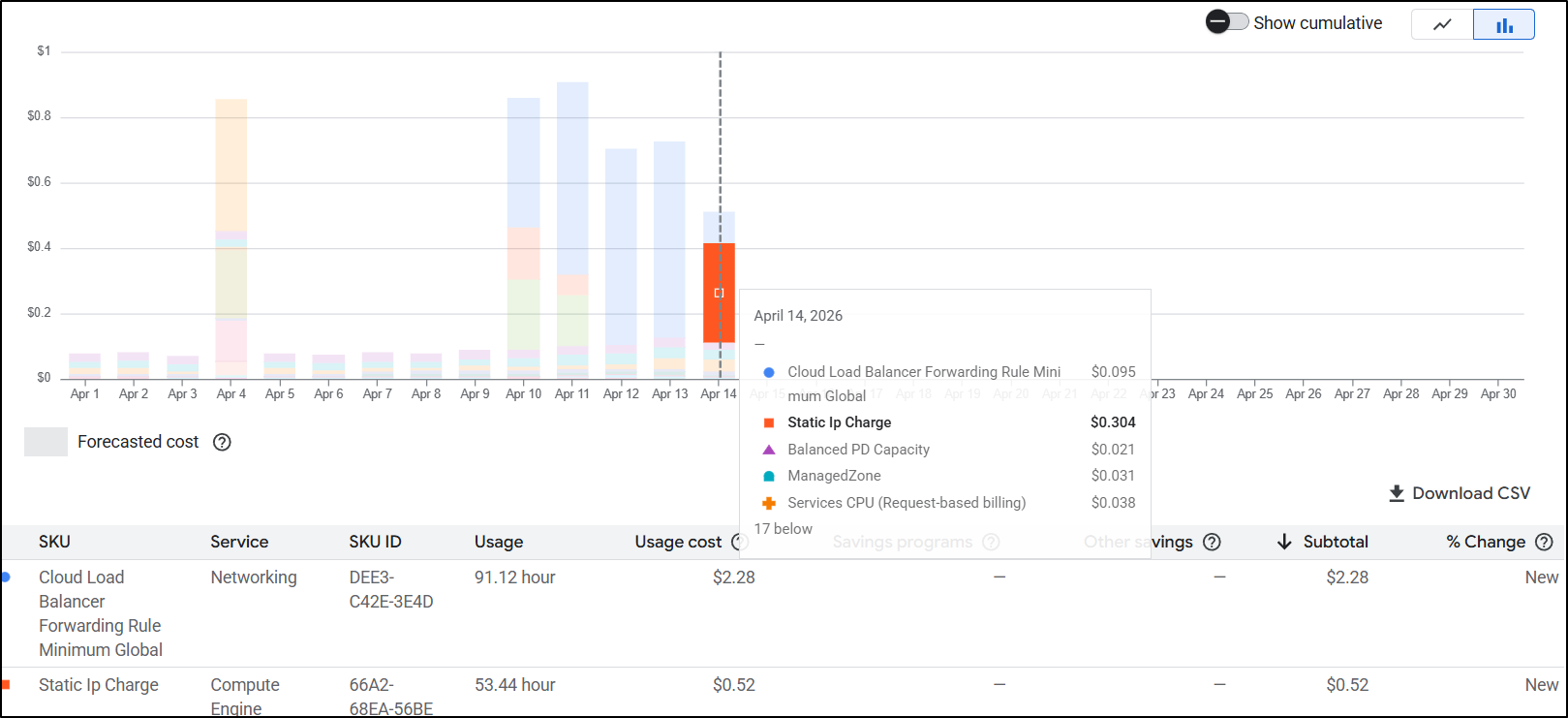Switch to line chart view
Screen dimensions: 1568x718
coord(1442,24)
